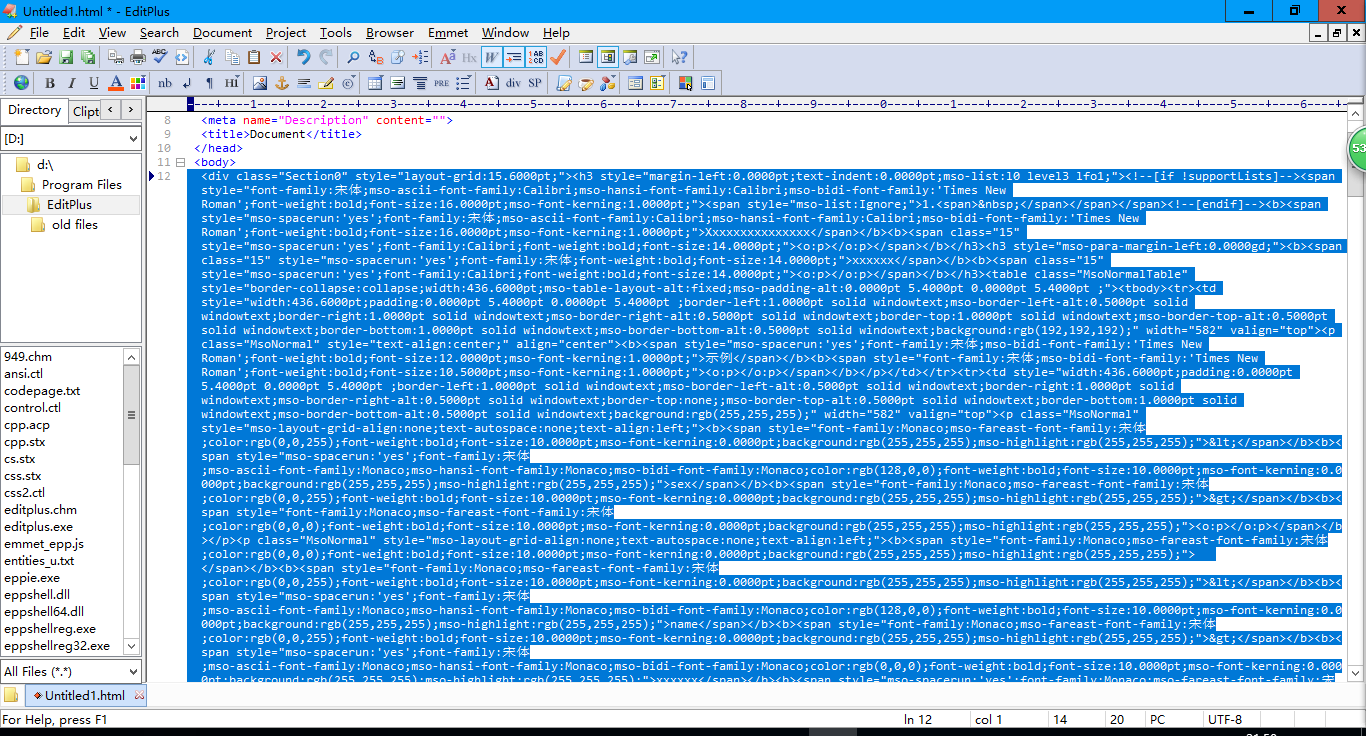Click the orange check mark icon

pos(558,57)
